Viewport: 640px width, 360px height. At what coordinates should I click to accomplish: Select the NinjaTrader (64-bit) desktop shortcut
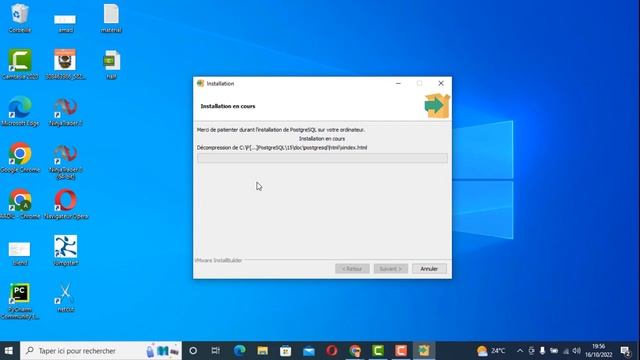coord(66,161)
